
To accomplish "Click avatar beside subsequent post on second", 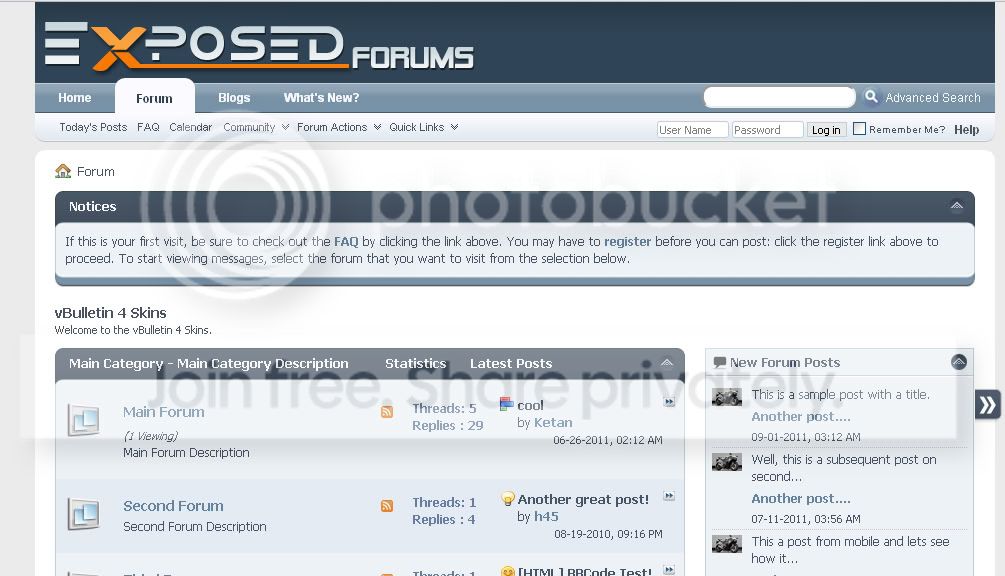I will (727, 462).
